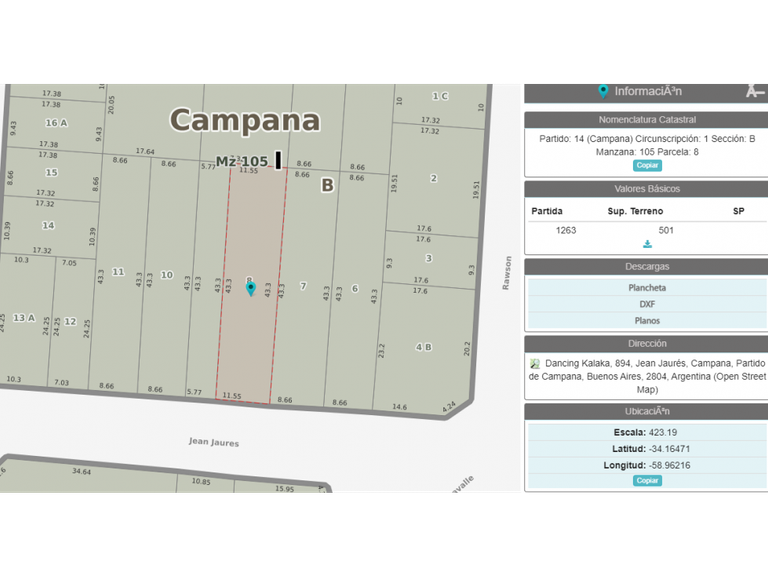
Task: Click the Dirección panel header
Action: click(647, 344)
